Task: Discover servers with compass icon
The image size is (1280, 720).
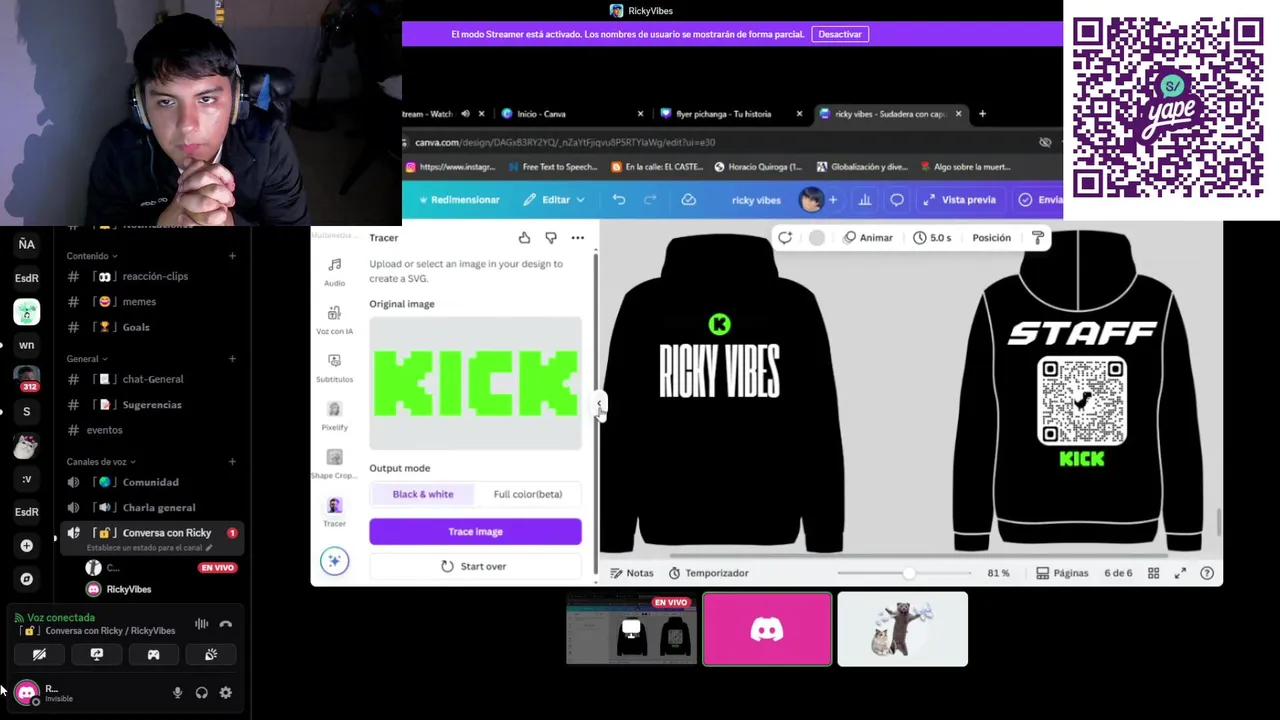Action: [27, 579]
